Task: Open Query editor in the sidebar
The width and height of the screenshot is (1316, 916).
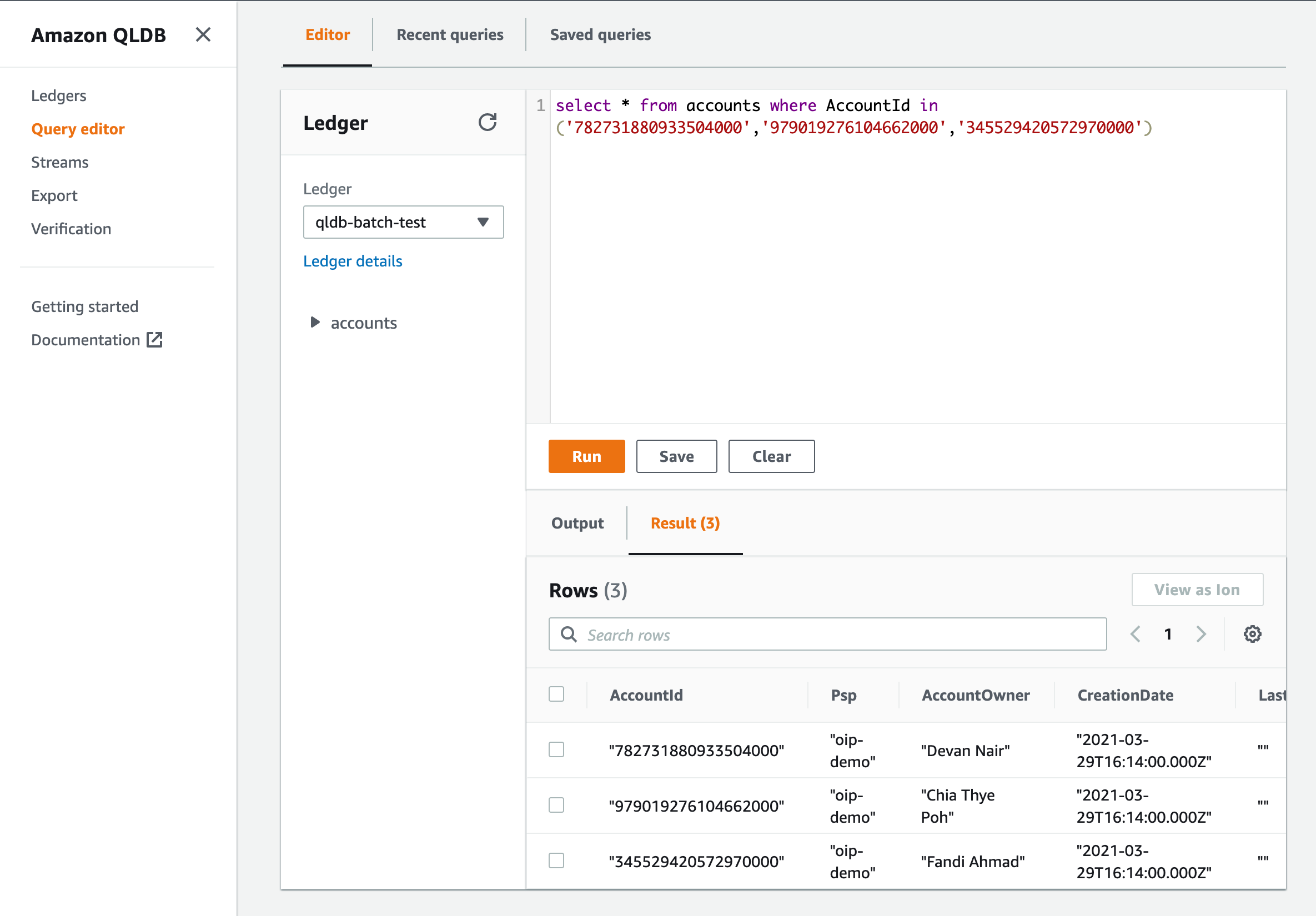Action: pyautogui.click(x=78, y=129)
